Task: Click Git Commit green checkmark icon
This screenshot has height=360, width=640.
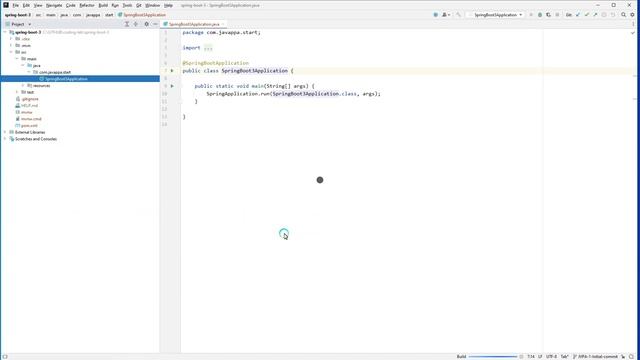Action: click(587, 15)
